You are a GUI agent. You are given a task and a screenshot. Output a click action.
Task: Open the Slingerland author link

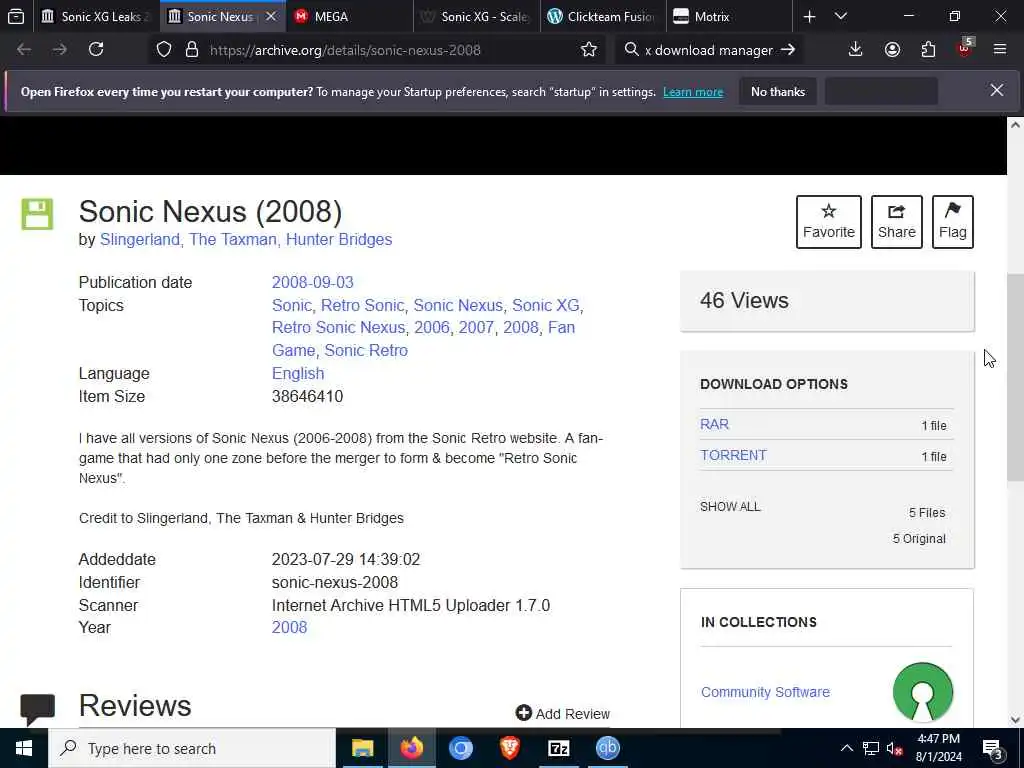(x=140, y=240)
